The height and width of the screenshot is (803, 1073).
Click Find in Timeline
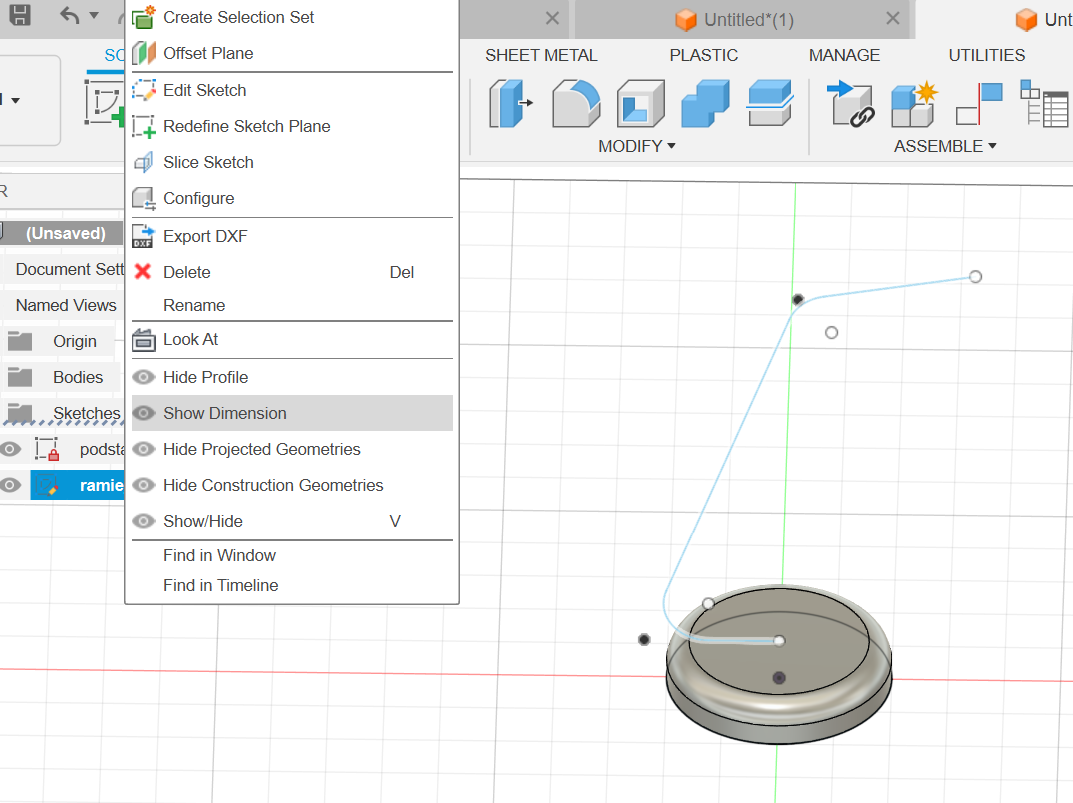[x=220, y=585]
